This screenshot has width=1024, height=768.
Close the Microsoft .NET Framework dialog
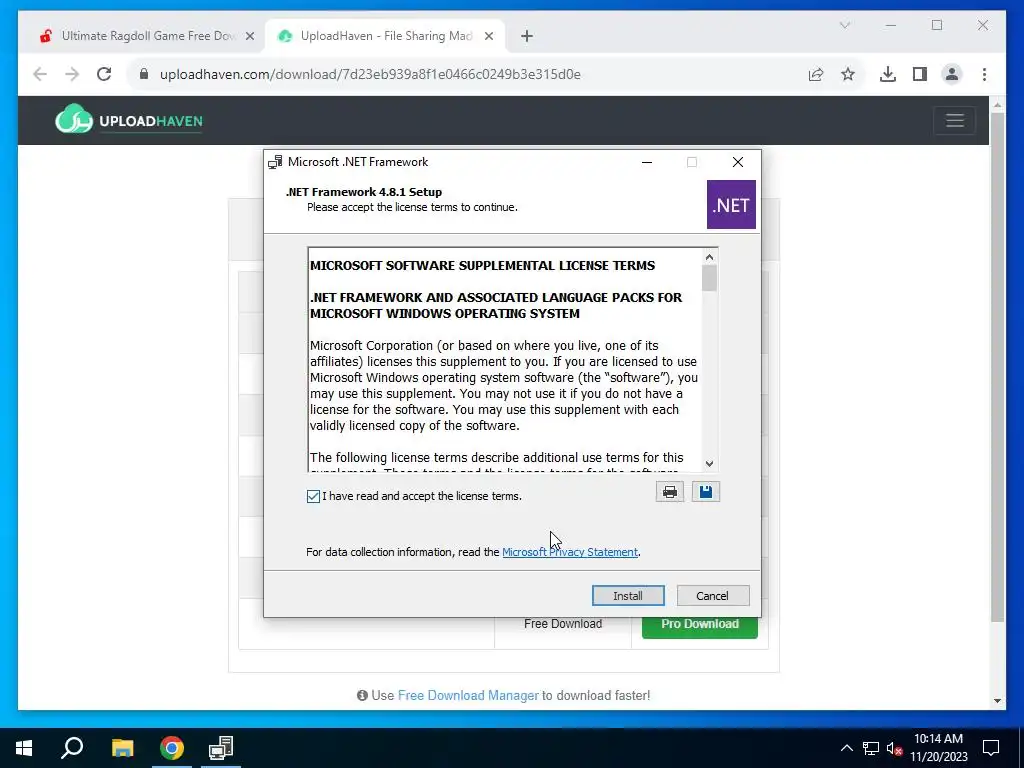[737, 162]
